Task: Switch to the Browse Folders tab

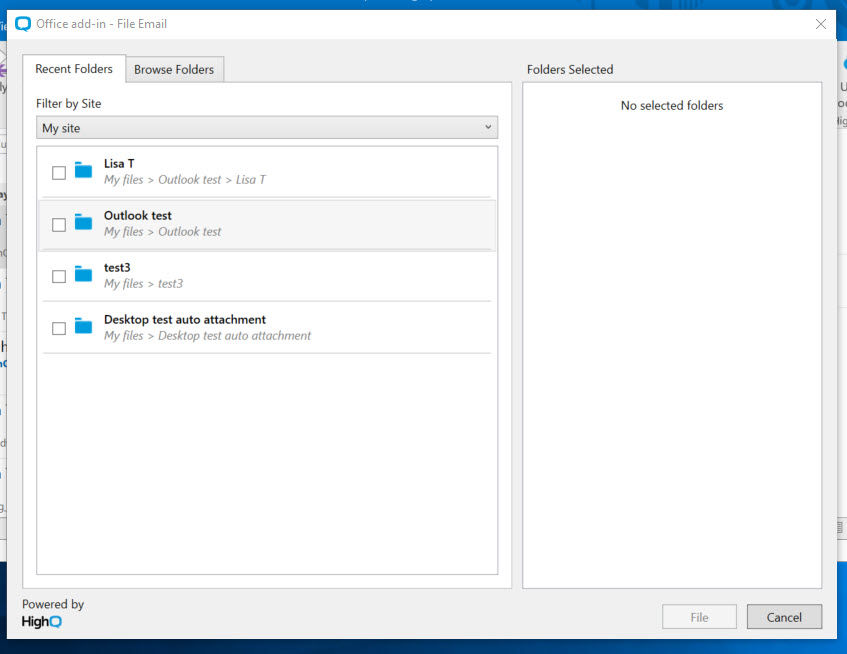Action: (174, 70)
